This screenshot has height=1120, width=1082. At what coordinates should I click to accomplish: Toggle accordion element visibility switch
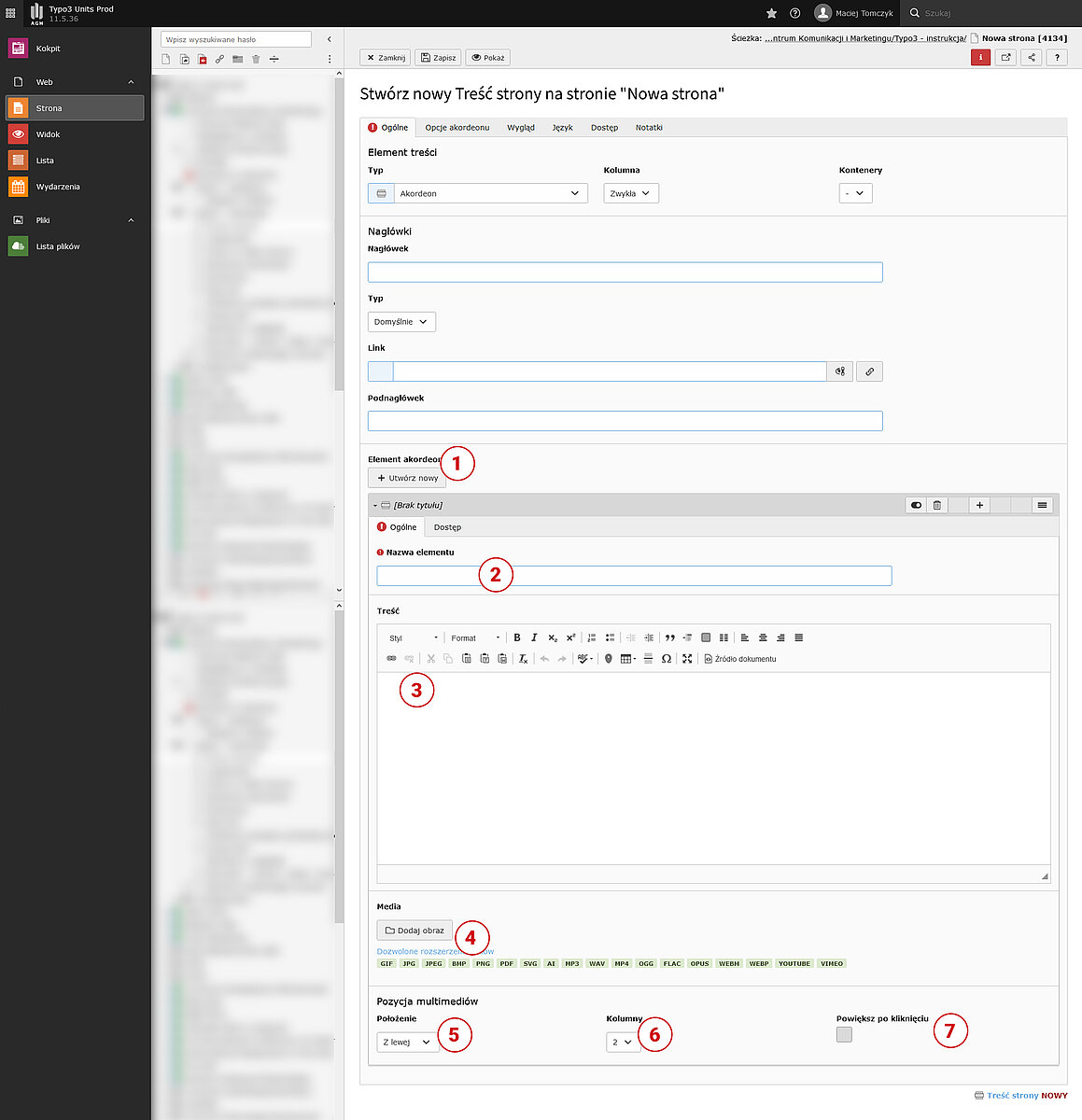click(916, 505)
